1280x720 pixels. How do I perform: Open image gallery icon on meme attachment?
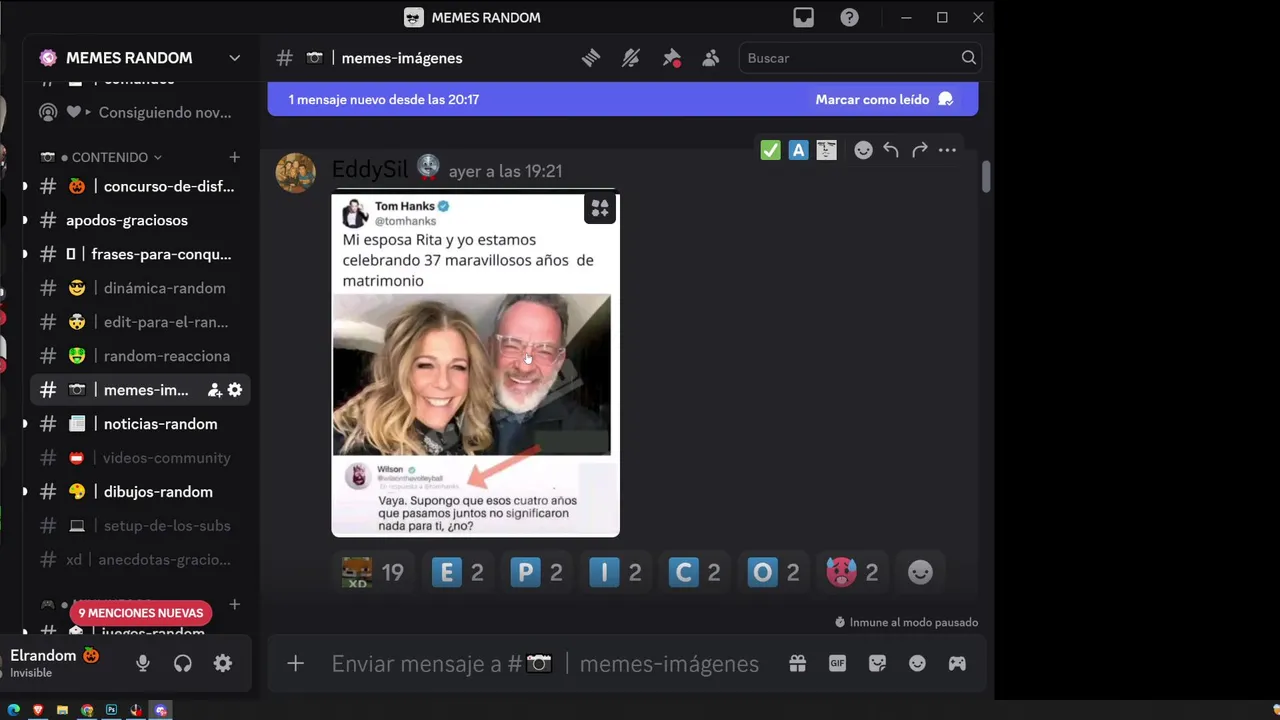click(x=600, y=209)
